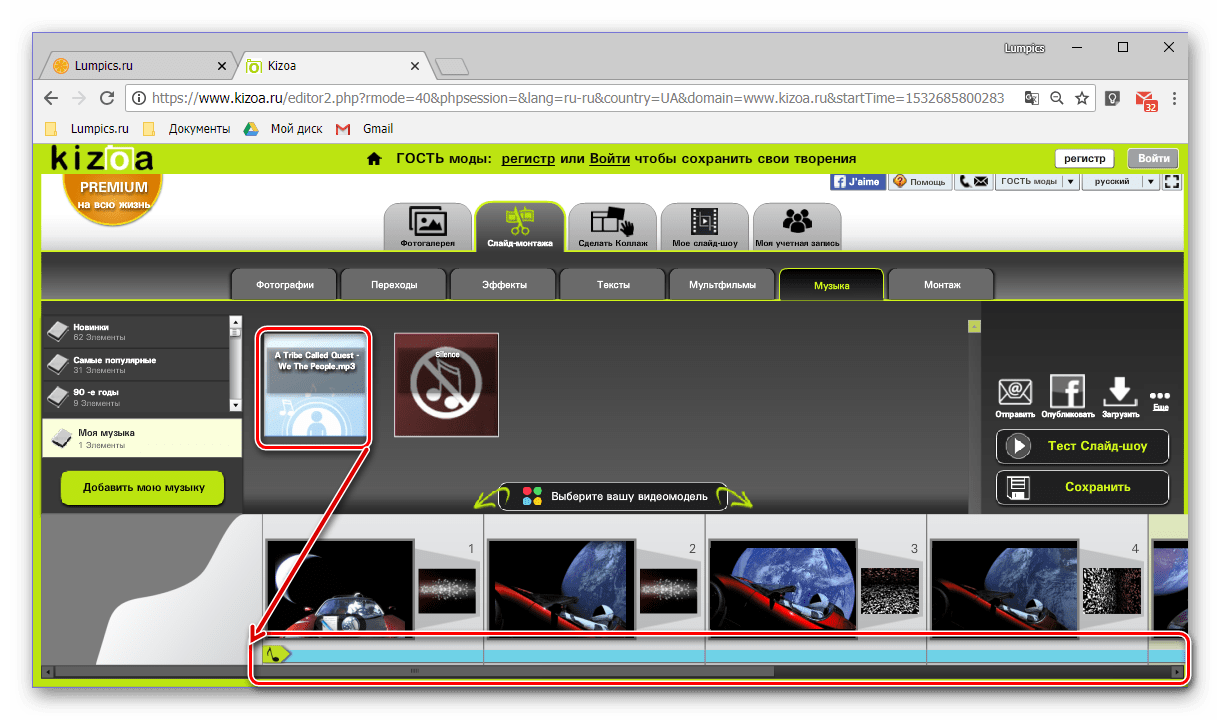Open Мое слайд-шоу icon tab
The width and height of the screenshot is (1225, 720).
[x=704, y=226]
